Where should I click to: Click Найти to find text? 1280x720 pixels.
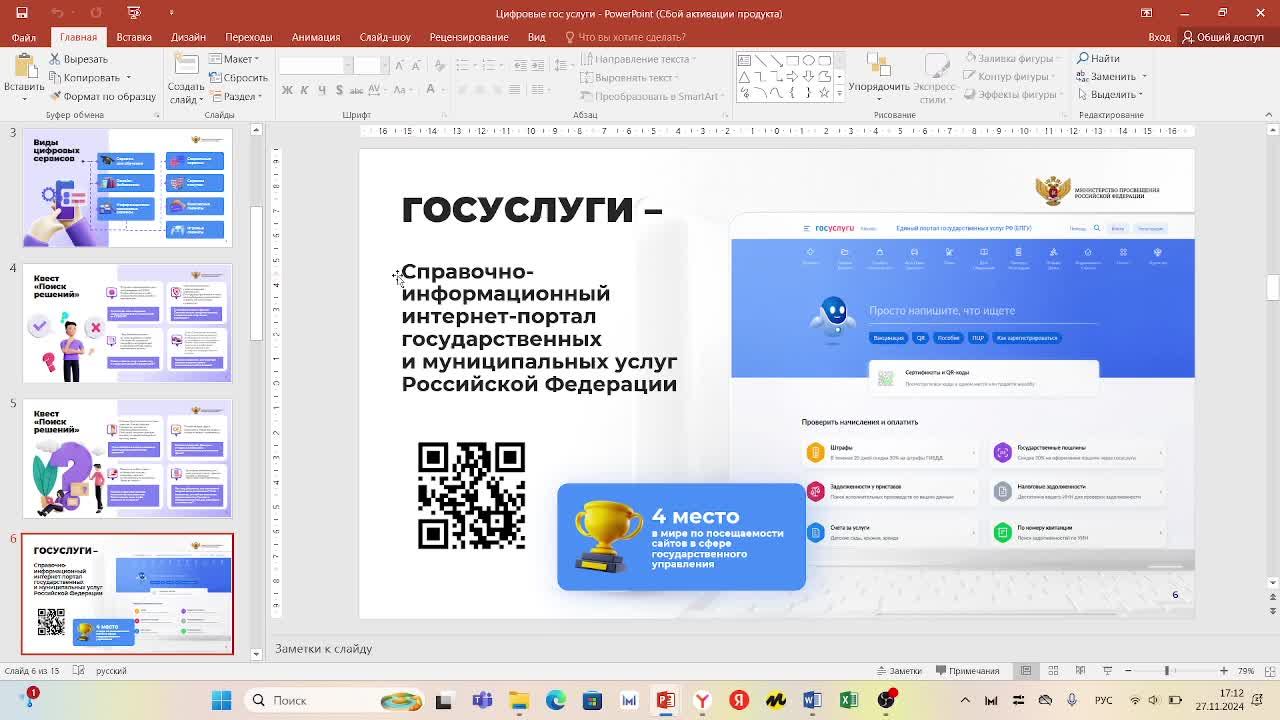tap(1098, 59)
